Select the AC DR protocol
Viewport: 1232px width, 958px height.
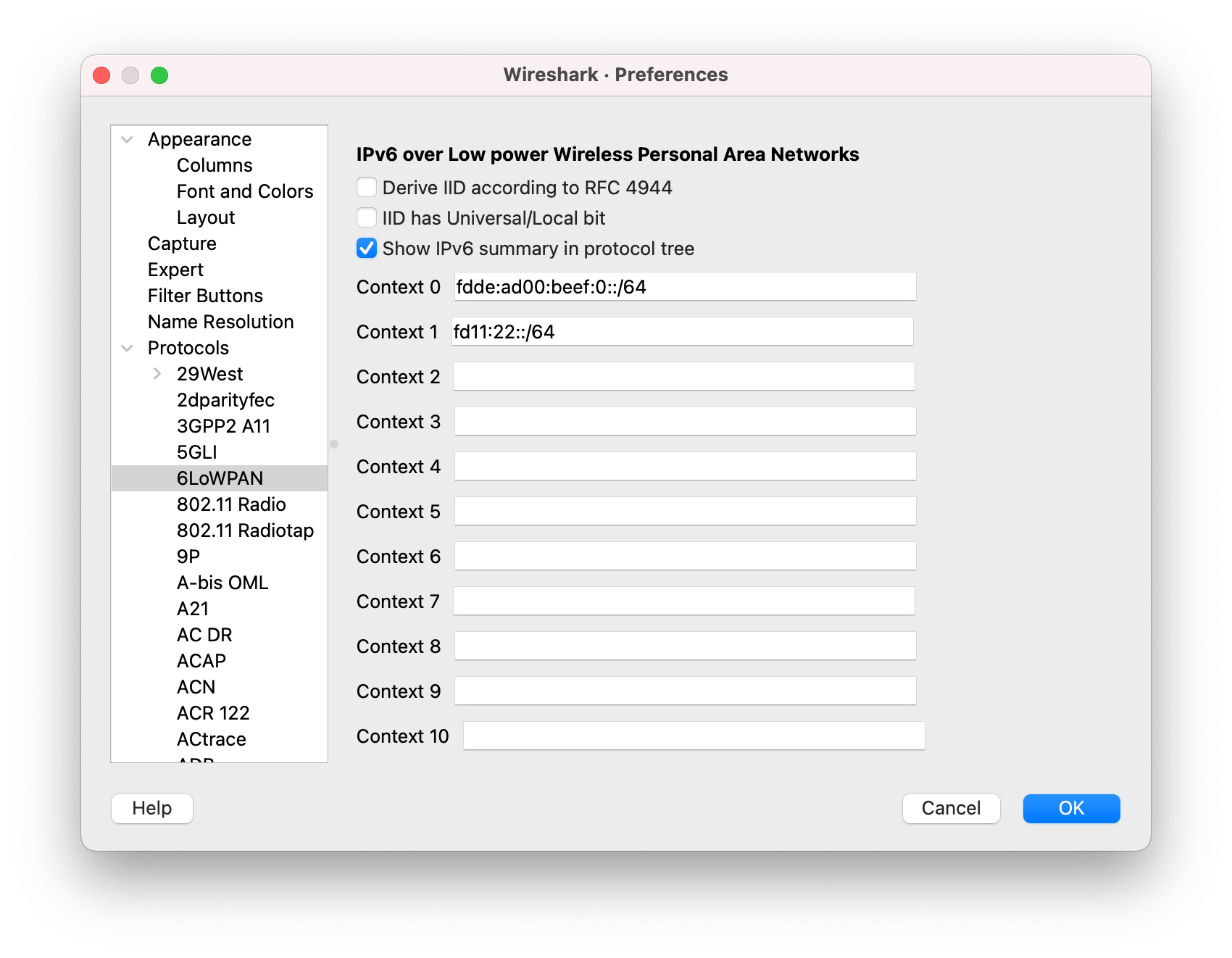204,635
